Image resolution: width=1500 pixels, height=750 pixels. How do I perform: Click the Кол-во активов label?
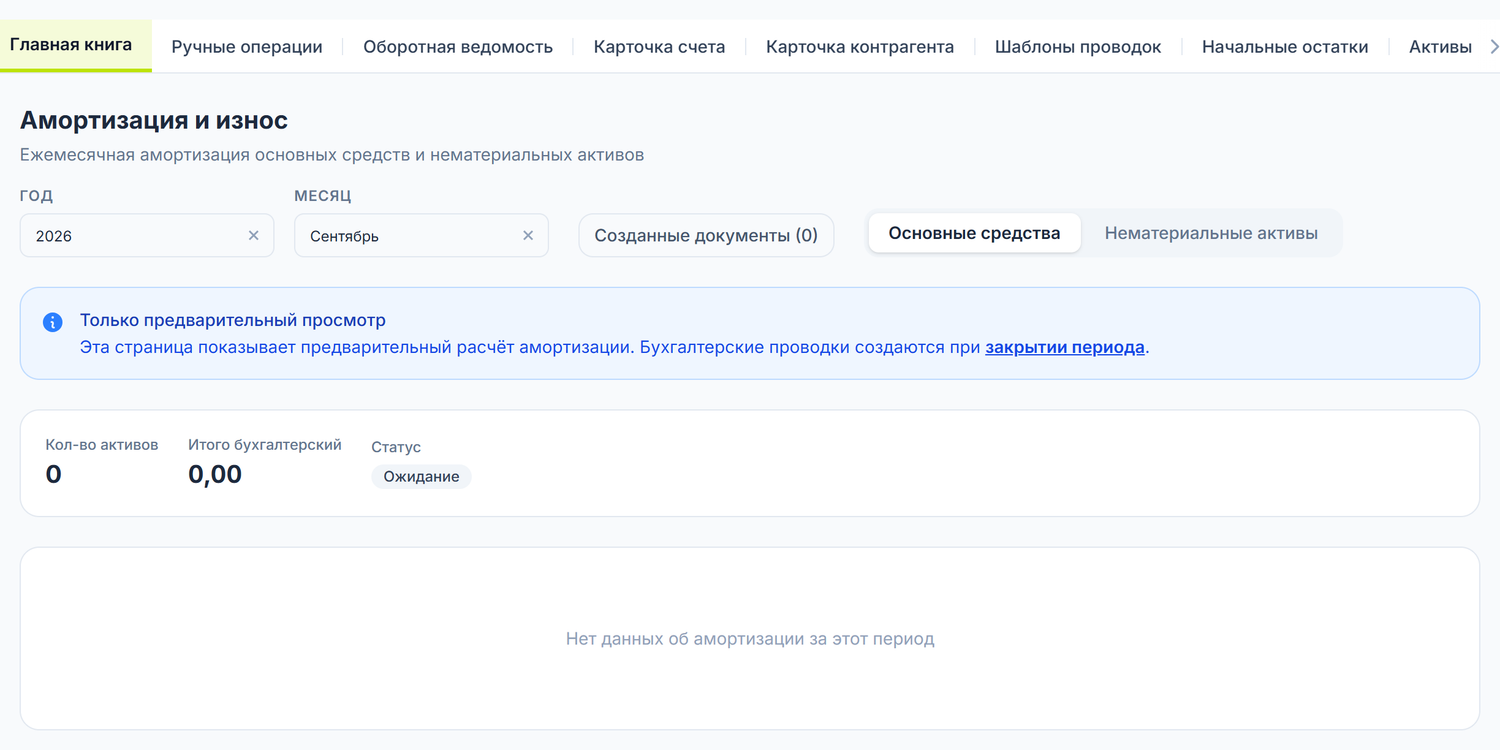coord(102,444)
